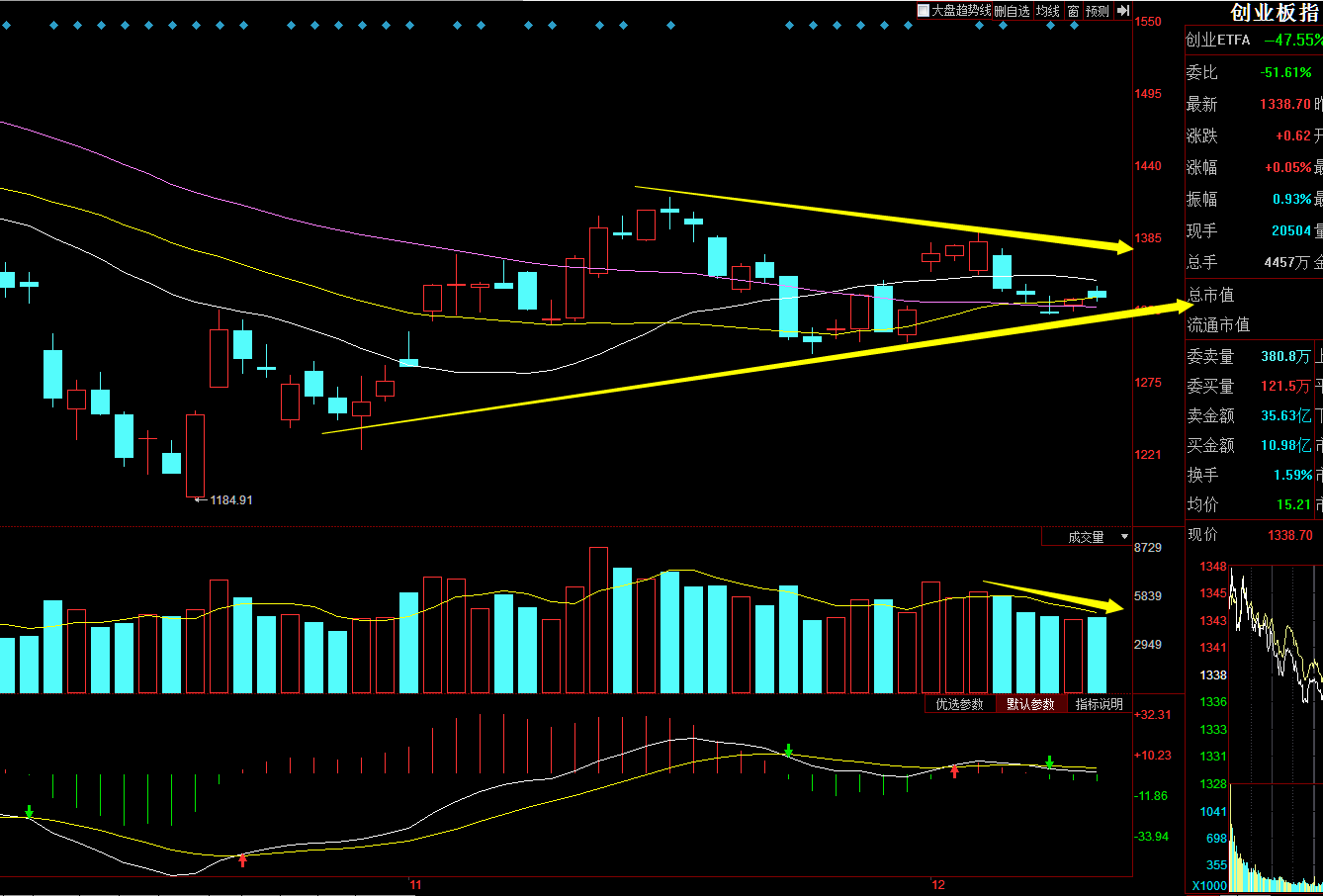Click the 预测 forecast button

[1098, 11]
